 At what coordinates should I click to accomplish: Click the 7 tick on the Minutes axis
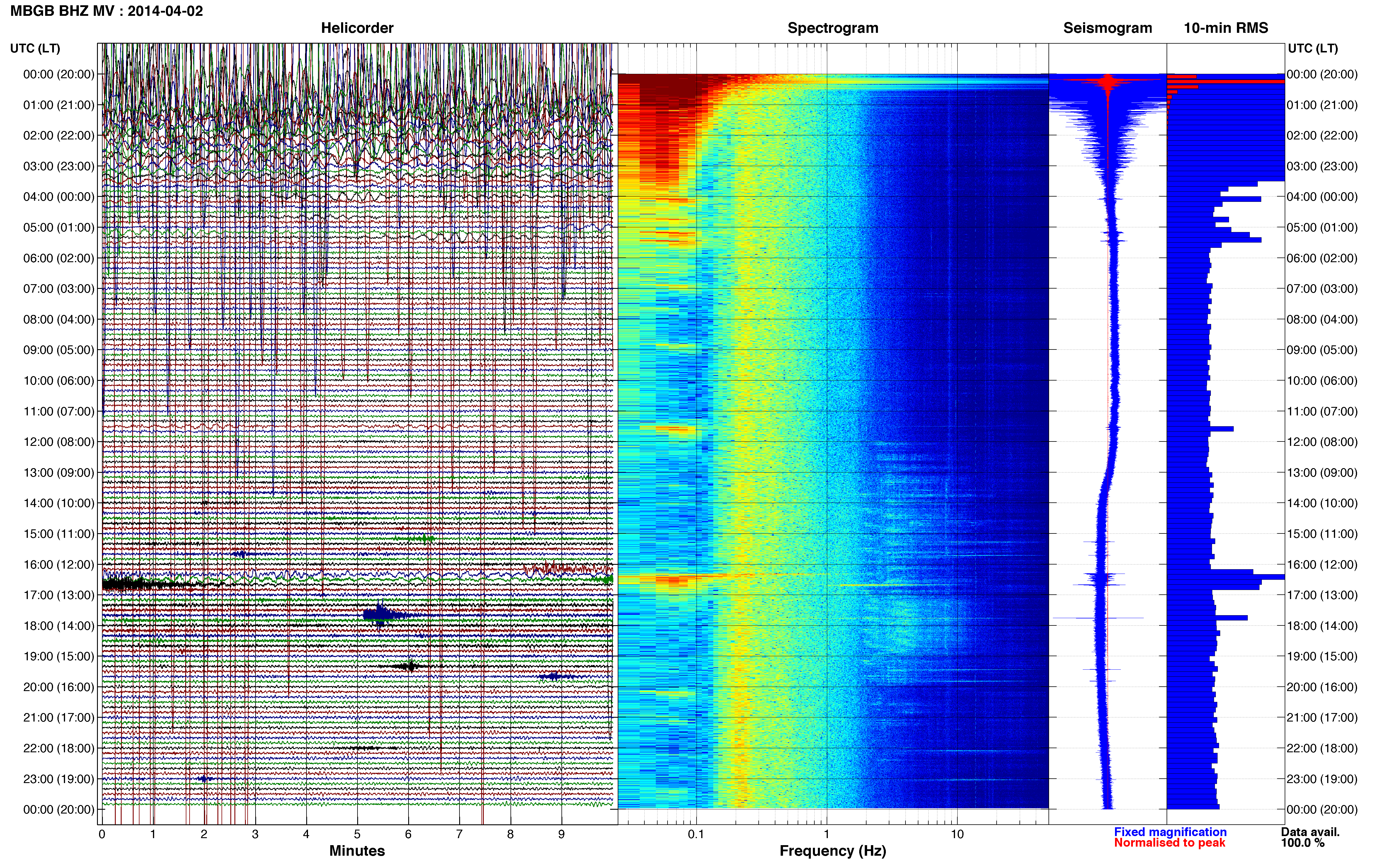pyautogui.click(x=459, y=834)
